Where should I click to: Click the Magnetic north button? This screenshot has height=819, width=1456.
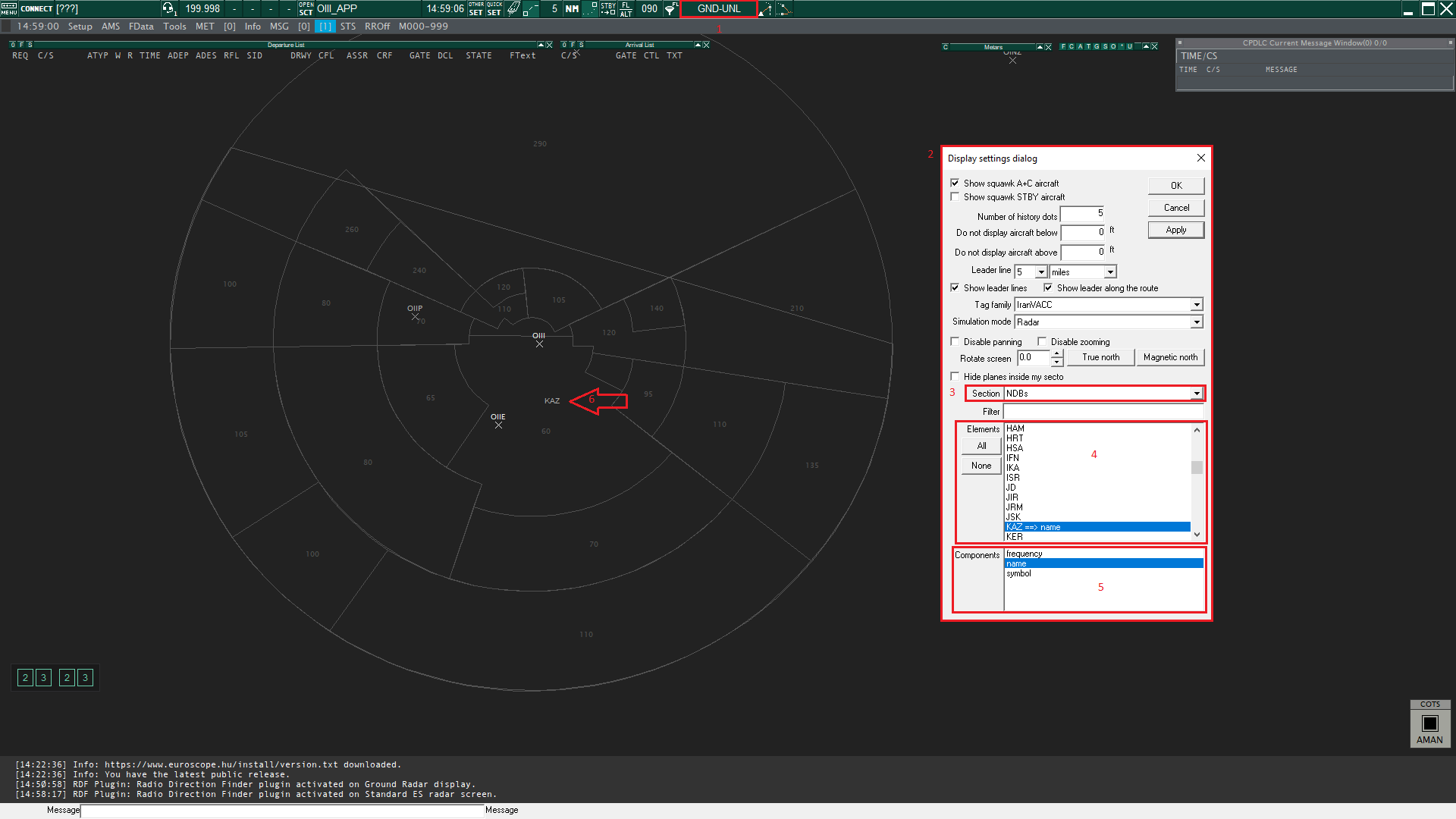pyautogui.click(x=1170, y=357)
